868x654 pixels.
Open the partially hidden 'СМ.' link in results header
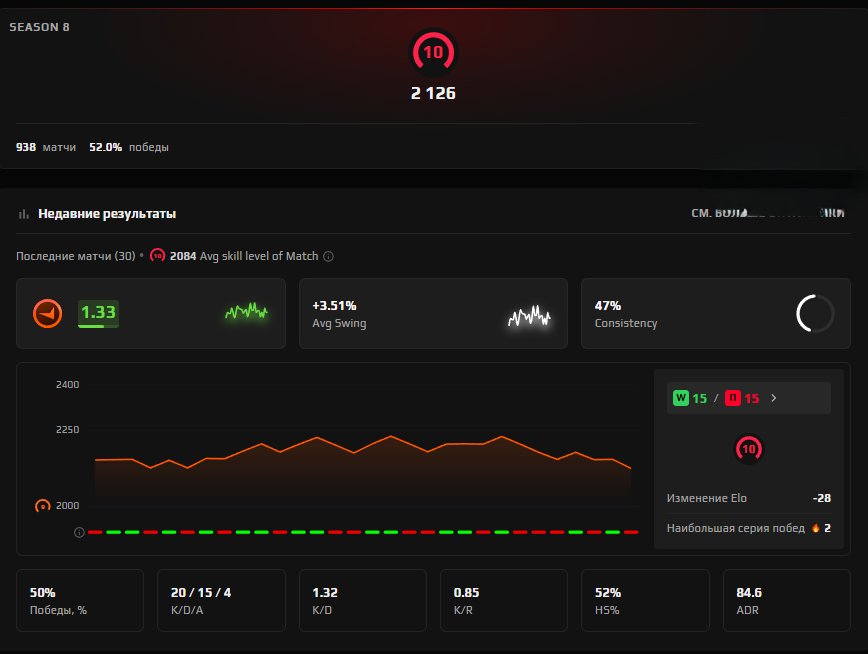768,213
